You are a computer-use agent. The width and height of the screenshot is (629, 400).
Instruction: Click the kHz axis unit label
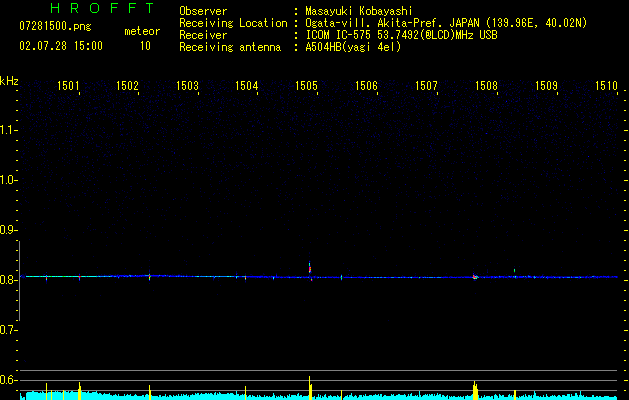pyautogui.click(x=9, y=81)
